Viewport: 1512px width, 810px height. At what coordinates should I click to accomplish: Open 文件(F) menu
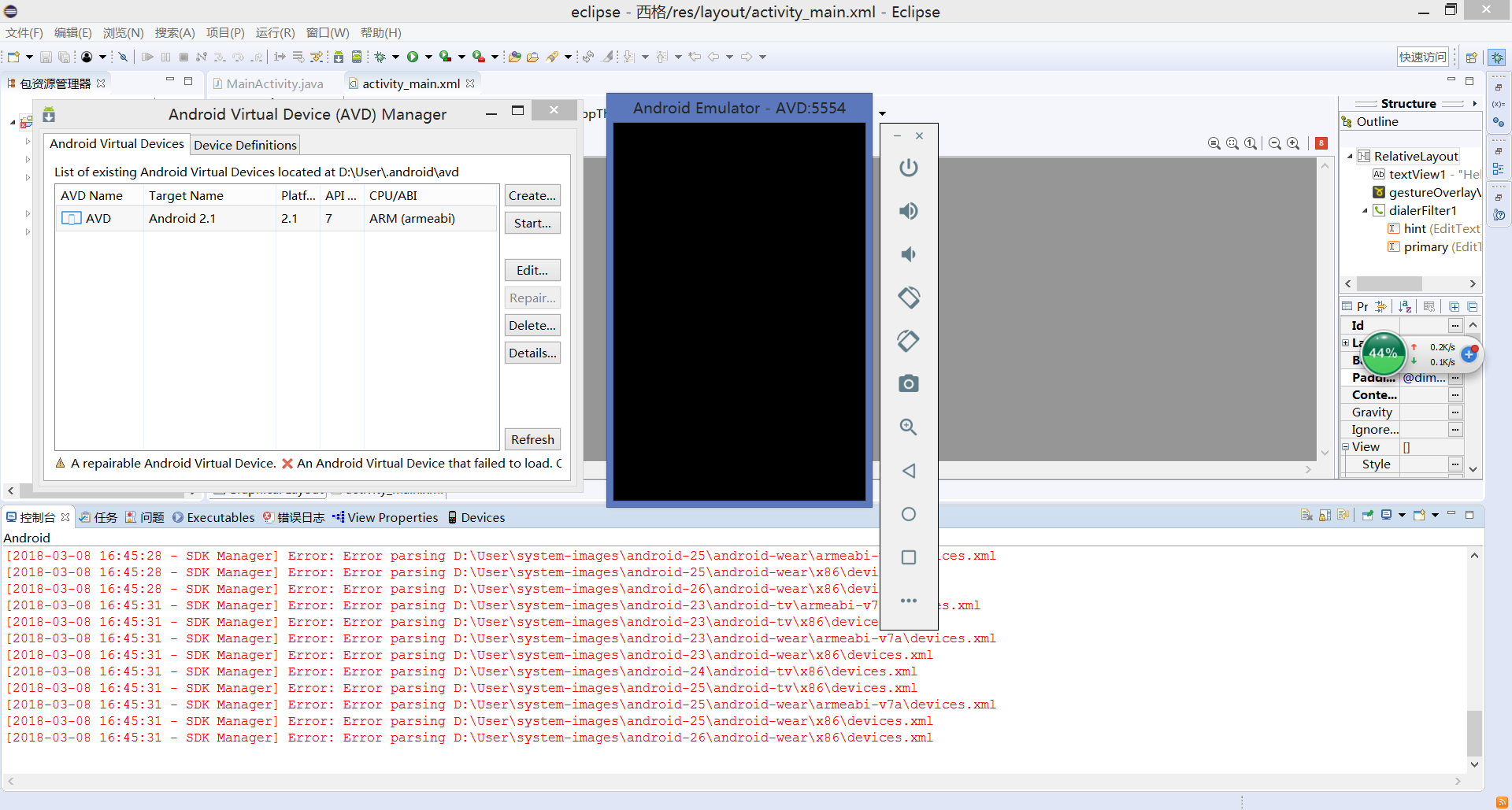(24, 32)
